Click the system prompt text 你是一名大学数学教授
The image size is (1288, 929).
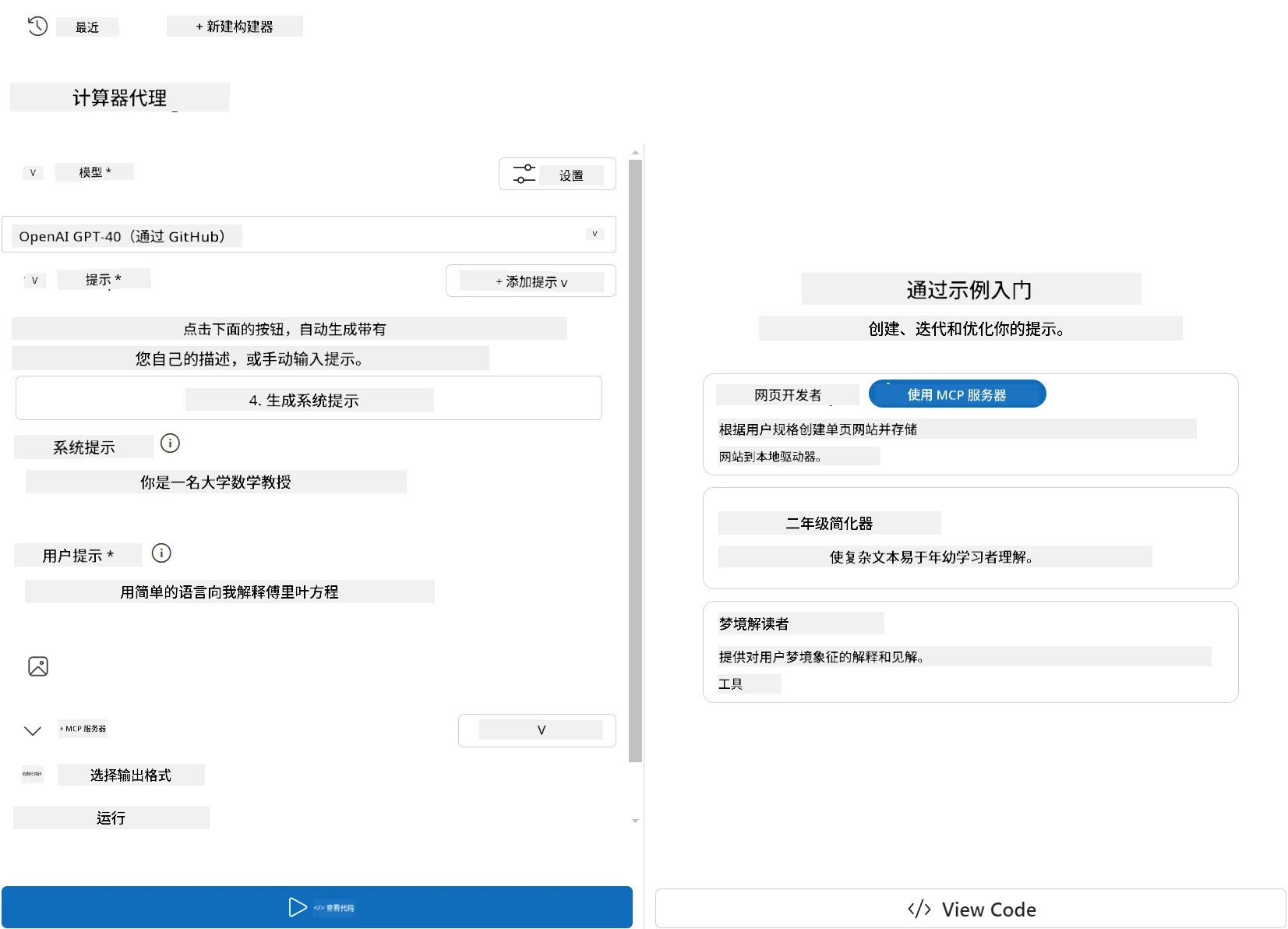pyautogui.click(x=216, y=482)
